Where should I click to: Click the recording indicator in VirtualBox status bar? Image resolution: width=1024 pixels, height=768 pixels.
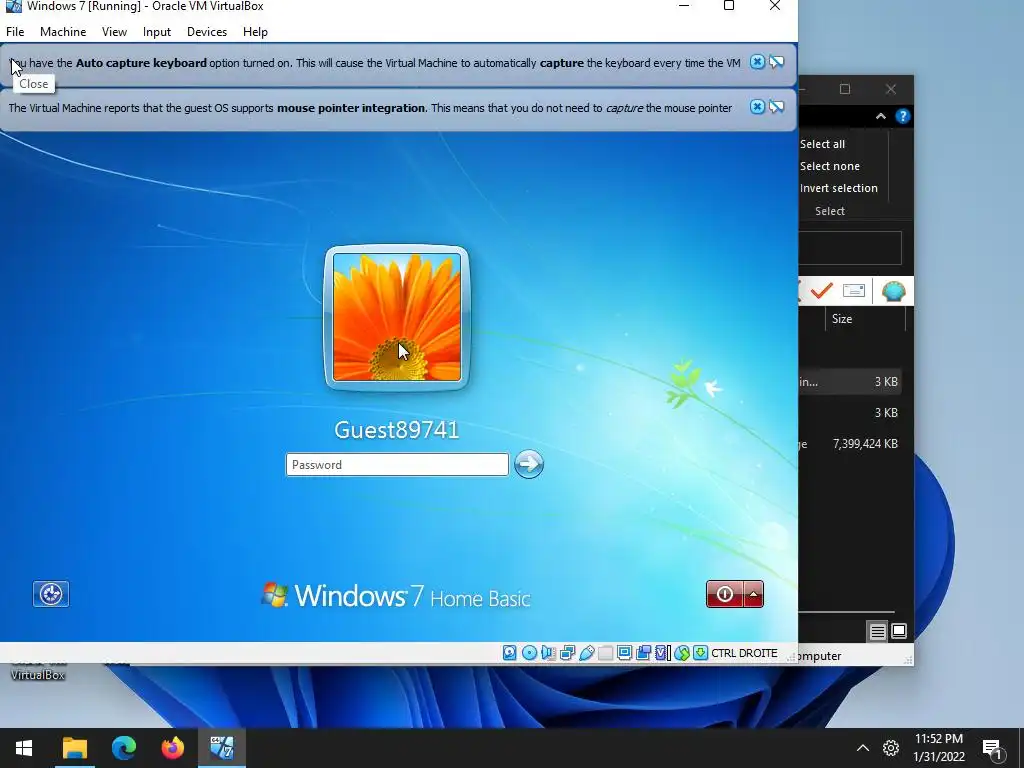coord(643,653)
